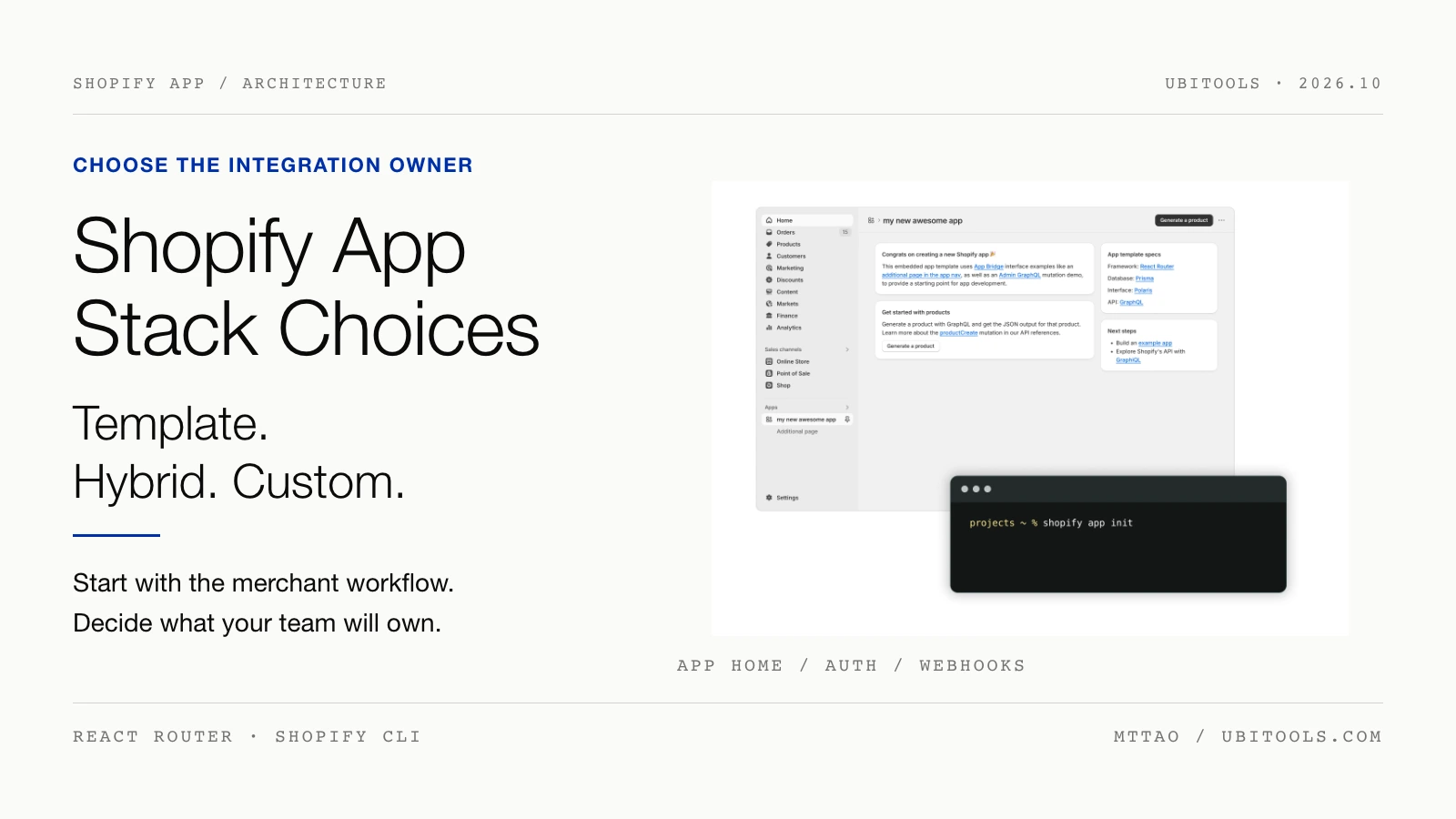This screenshot has height=819, width=1456.
Task: Open the Admin GraphQL link
Action: pos(1019,275)
